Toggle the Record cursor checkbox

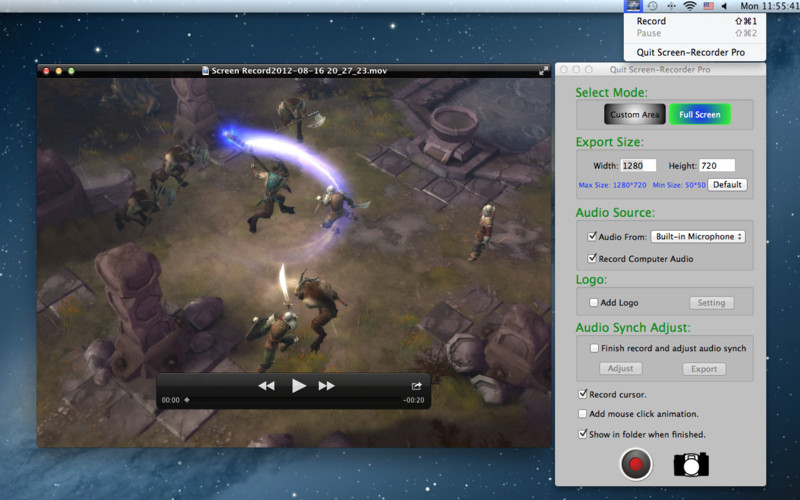(x=582, y=394)
